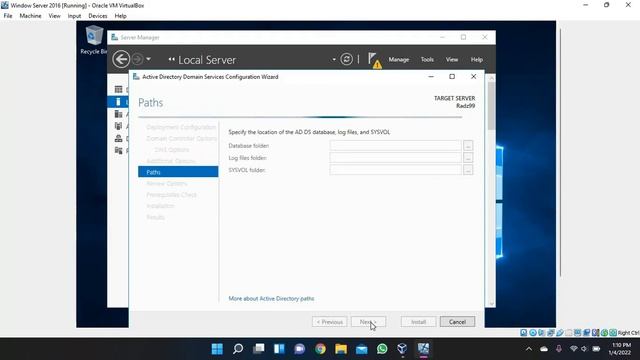
Task: Click the Next button in the wizard
Action: pyautogui.click(x=368, y=322)
